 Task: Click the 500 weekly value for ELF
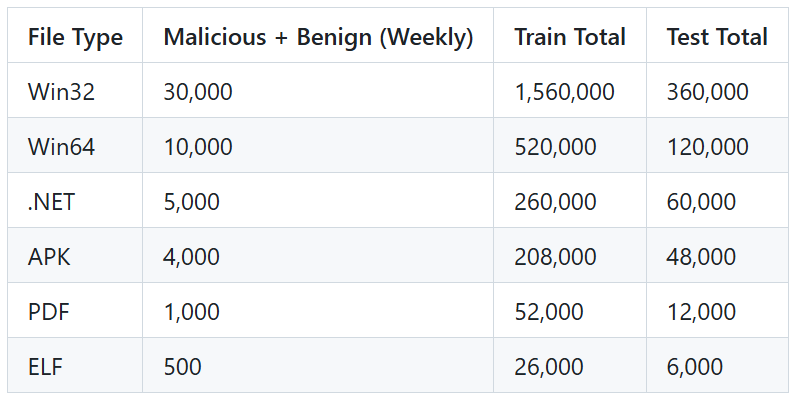pos(182,367)
